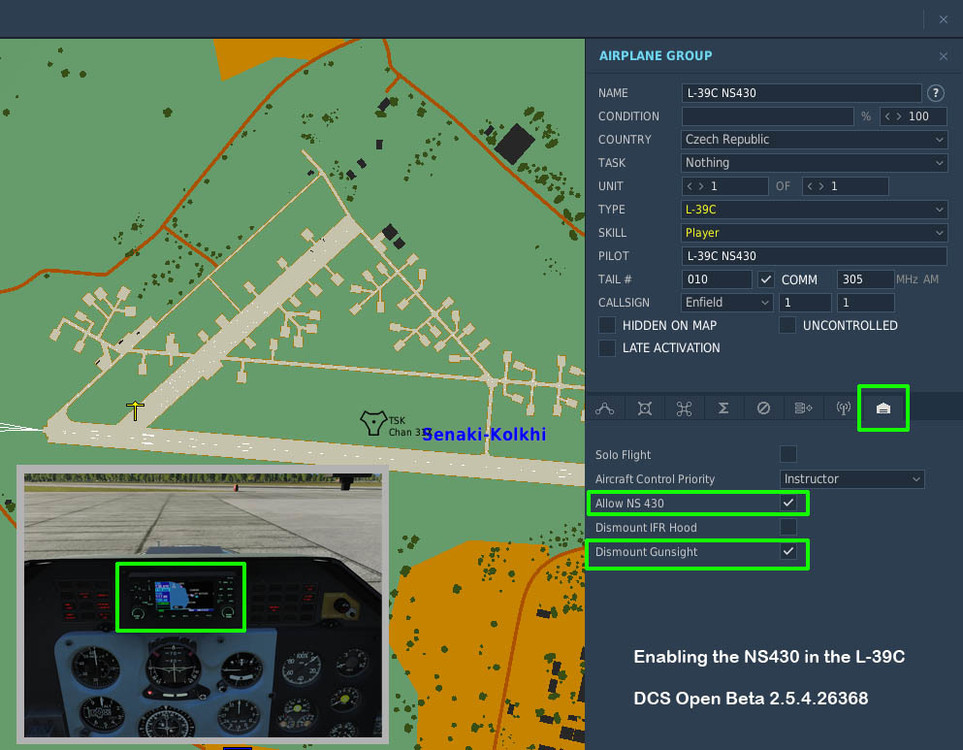
Task: Adjust the Condition stepper showing 100
Action: [913, 116]
